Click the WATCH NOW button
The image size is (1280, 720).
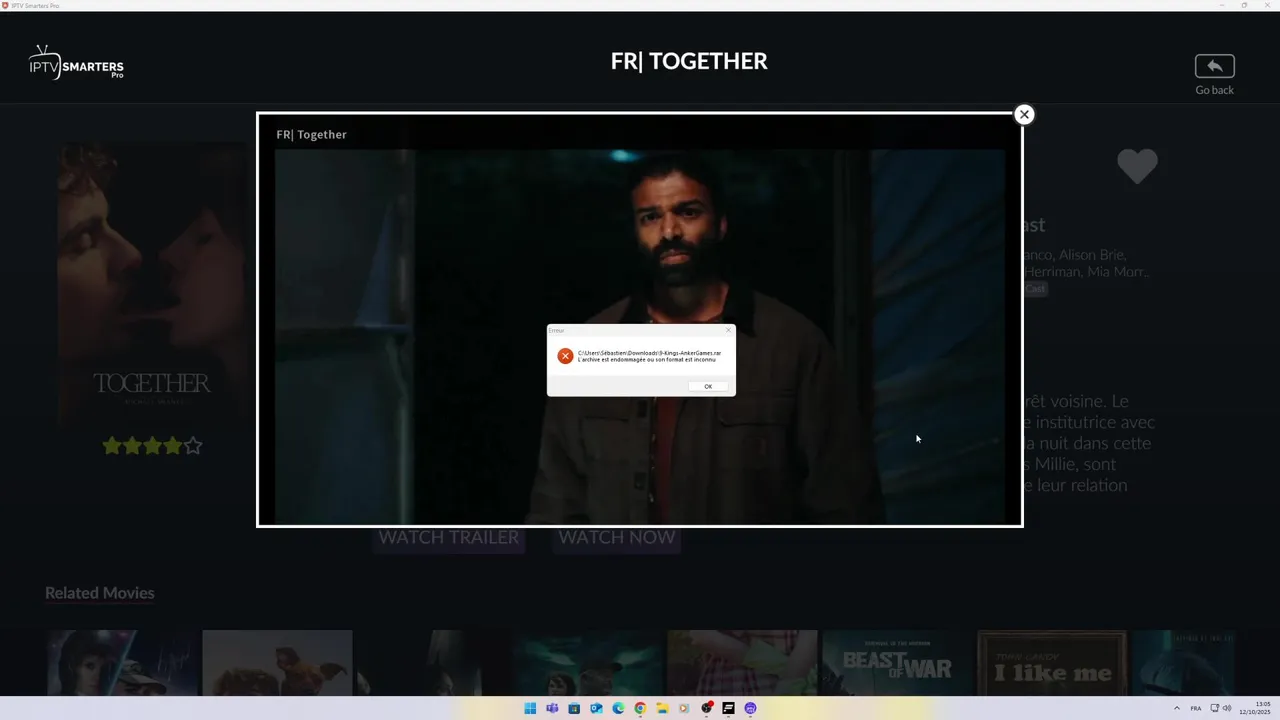pos(616,537)
